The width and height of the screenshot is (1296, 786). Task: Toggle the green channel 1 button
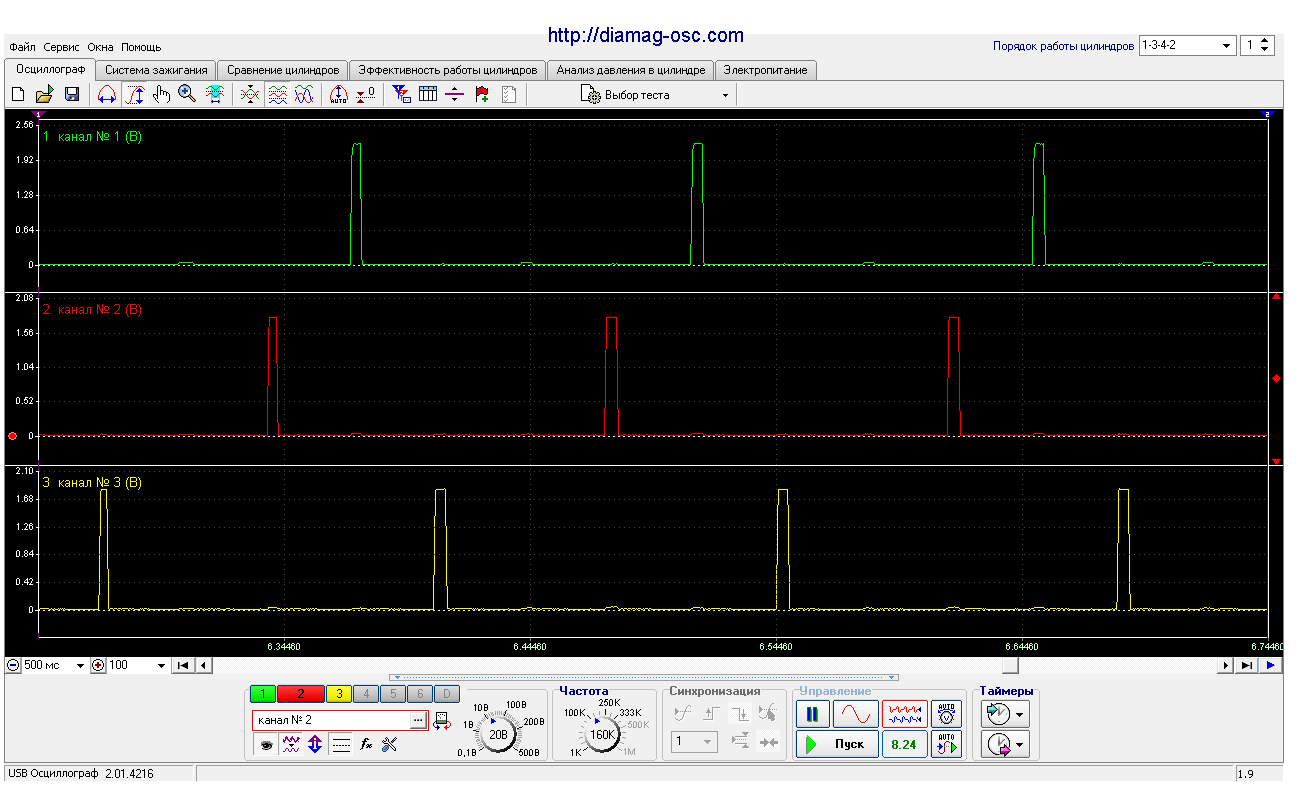[263, 694]
